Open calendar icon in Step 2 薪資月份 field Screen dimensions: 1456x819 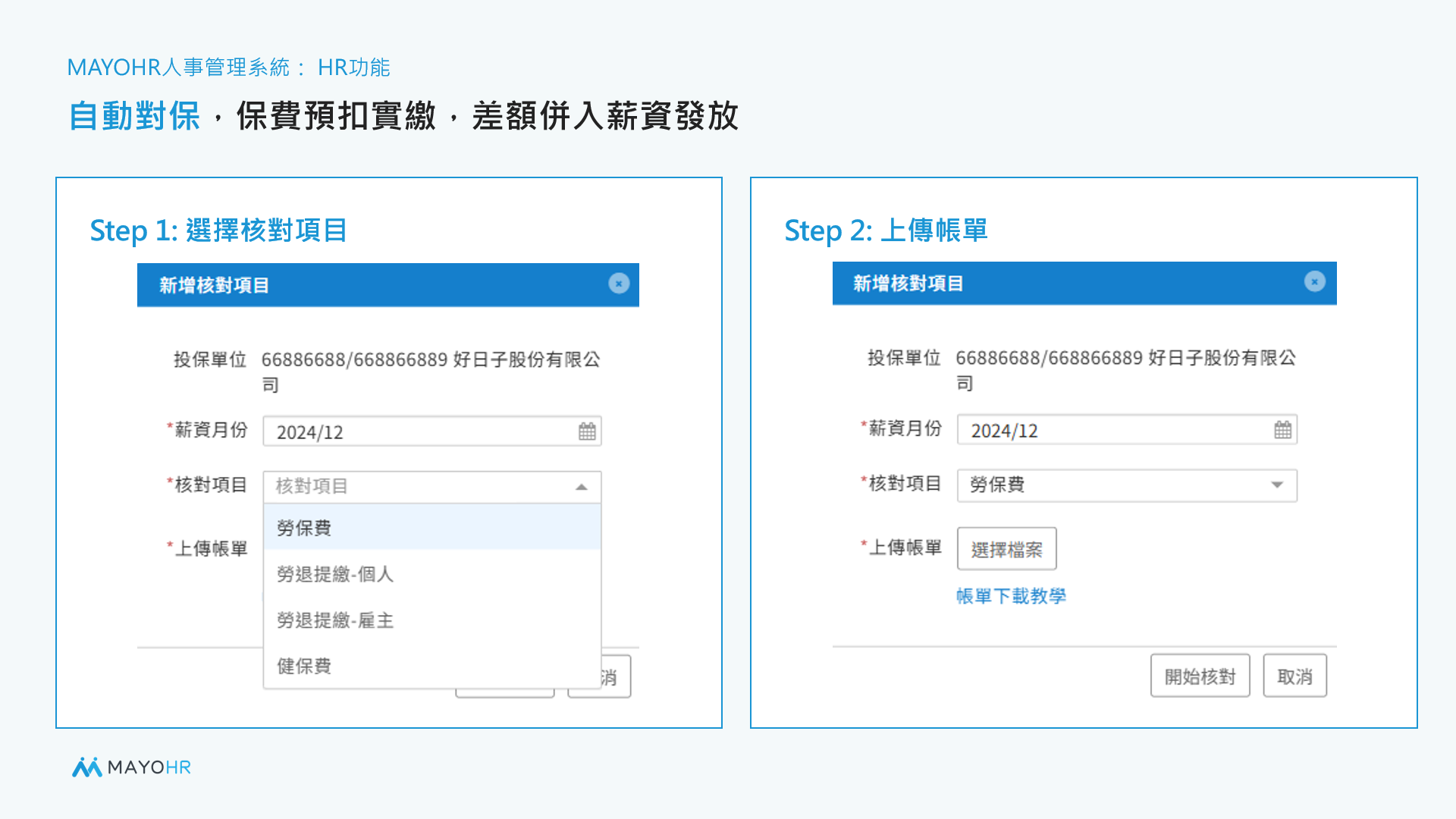[1282, 430]
